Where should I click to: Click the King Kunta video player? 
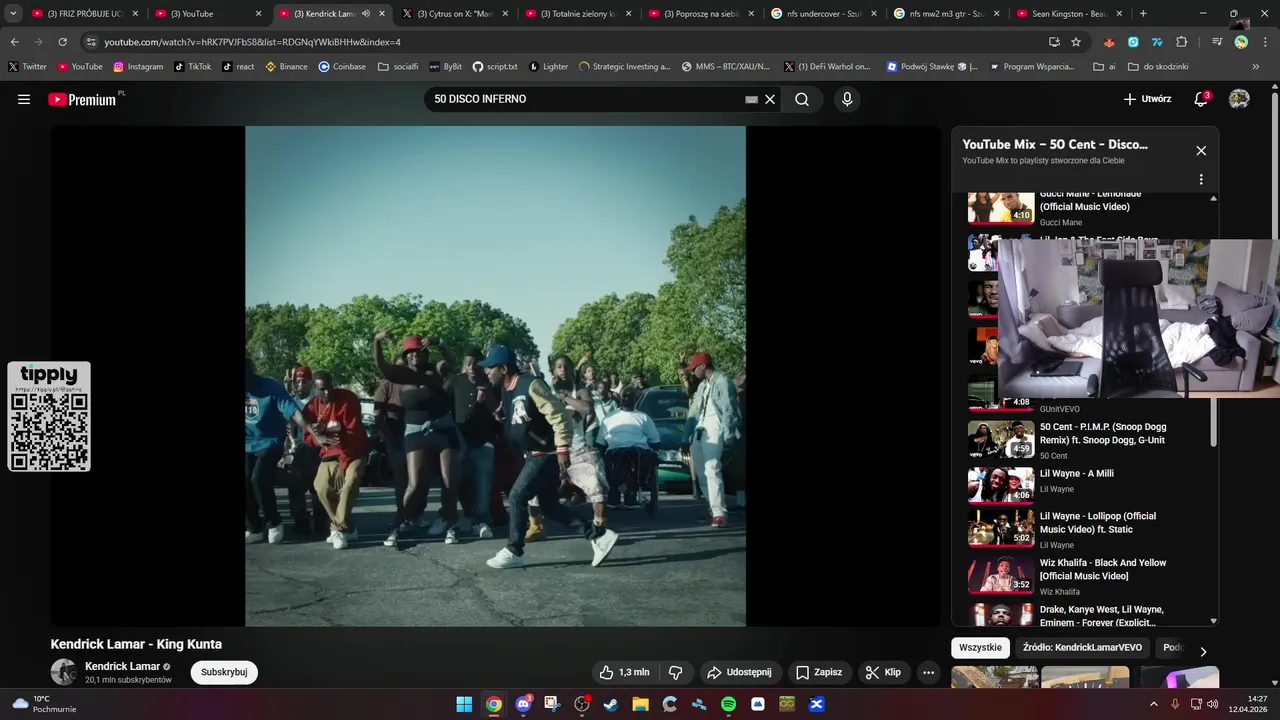[x=495, y=376]
